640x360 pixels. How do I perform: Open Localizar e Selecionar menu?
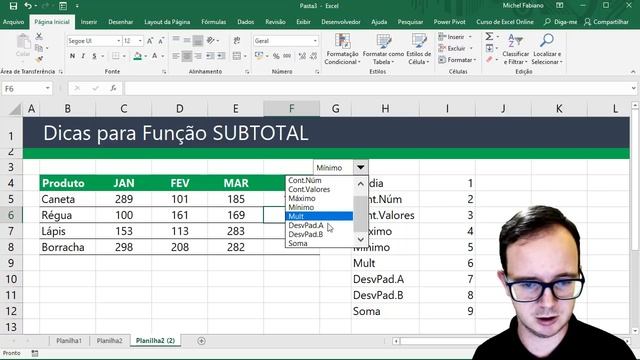tap(547, 49)
